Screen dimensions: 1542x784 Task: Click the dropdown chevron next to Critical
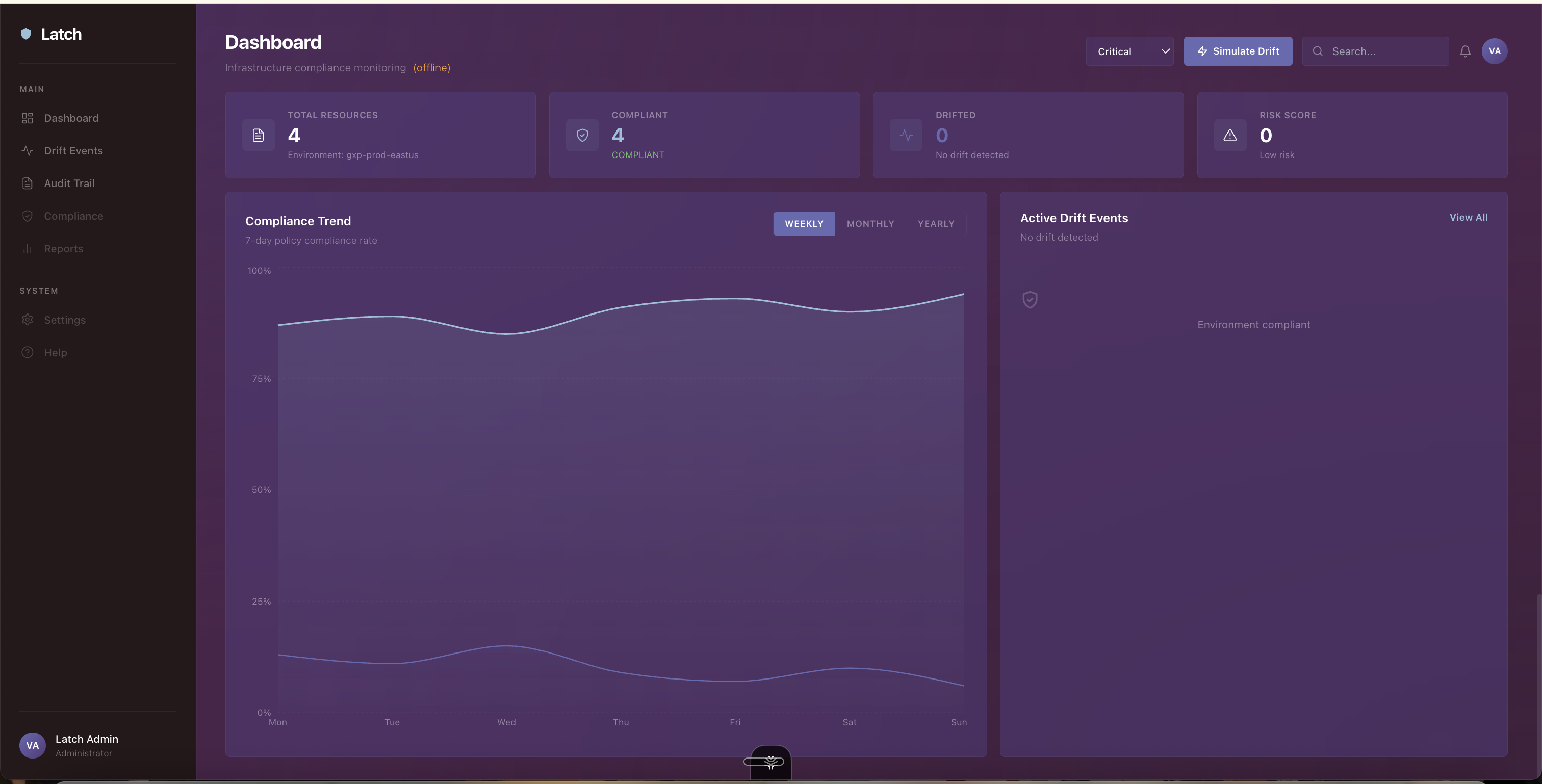(x=1165, y=51)
